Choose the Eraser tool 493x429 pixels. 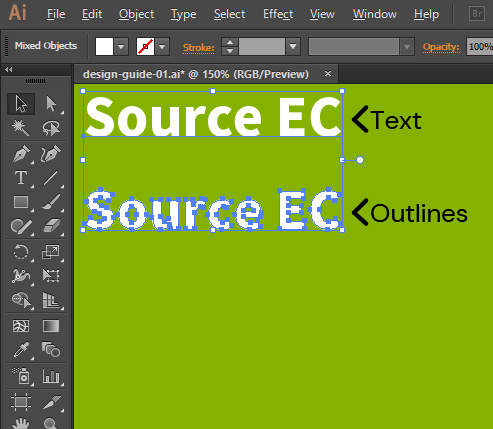click(x=51, y=226)
